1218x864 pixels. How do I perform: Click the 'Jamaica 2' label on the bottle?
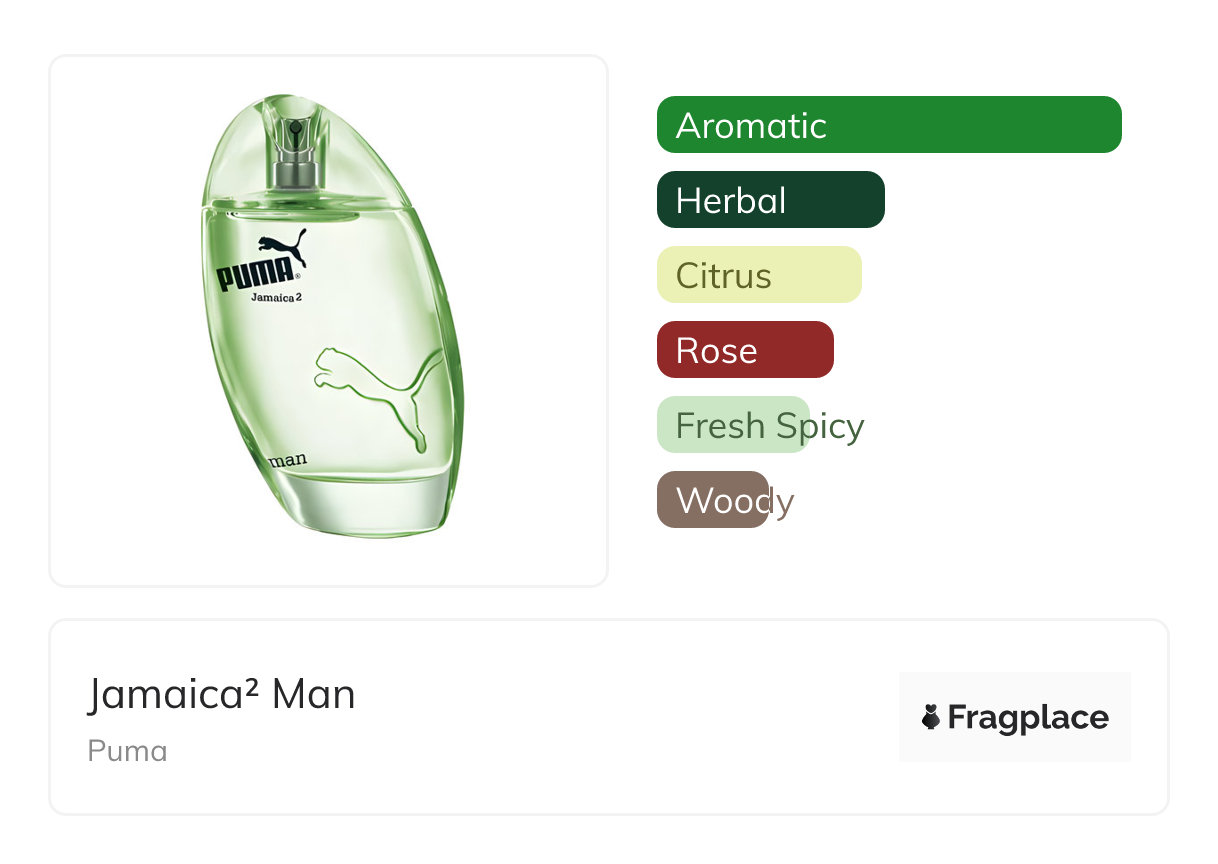pyautogui.click(x=276, y=297)
